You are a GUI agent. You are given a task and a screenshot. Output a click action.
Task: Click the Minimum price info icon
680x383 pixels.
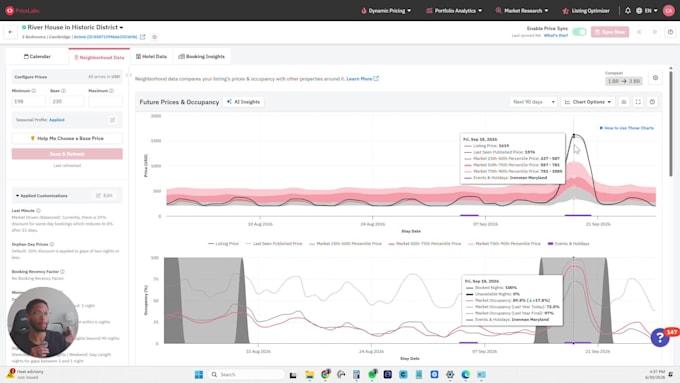click(34, 91)
